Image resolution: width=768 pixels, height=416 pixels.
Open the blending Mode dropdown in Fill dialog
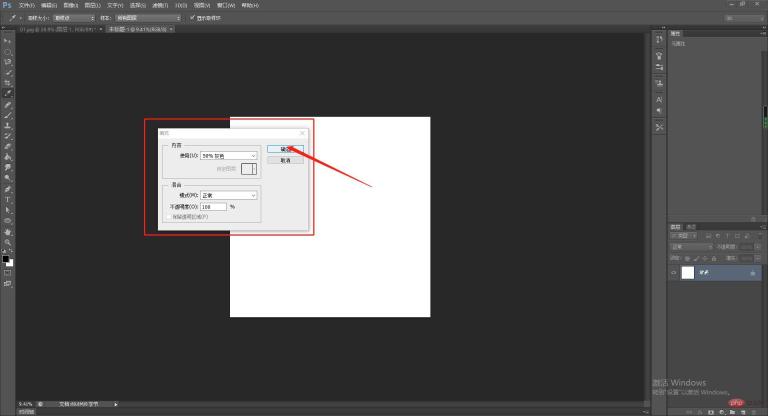pyautogui.click(x=229, y=196)
